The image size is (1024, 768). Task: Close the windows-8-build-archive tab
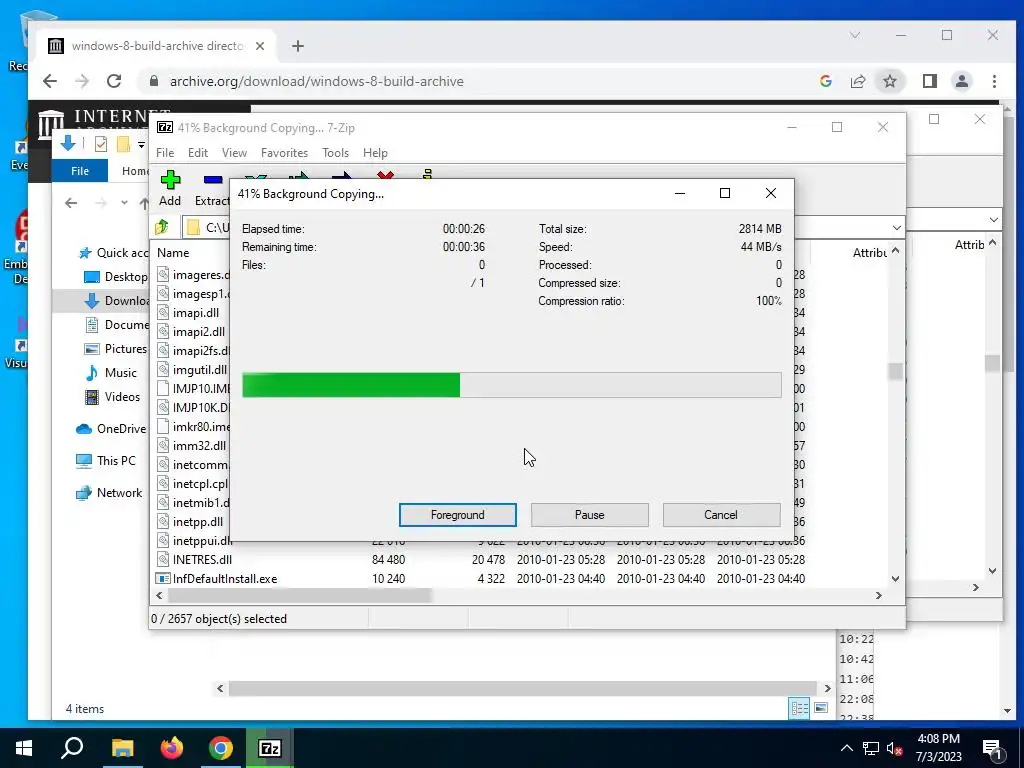click(260, 46)
